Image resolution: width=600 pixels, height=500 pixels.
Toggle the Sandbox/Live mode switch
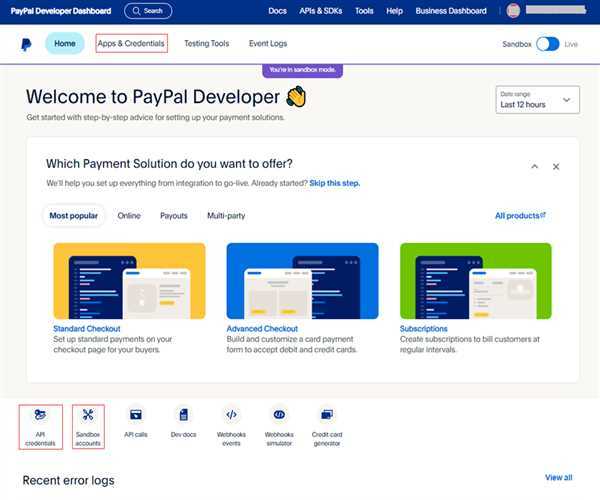[x=547, y=44]
